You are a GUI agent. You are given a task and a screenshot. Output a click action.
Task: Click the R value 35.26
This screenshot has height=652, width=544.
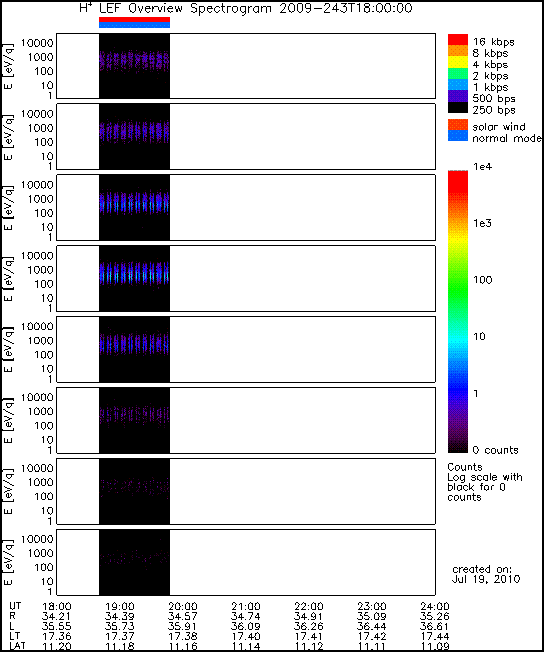435,616
